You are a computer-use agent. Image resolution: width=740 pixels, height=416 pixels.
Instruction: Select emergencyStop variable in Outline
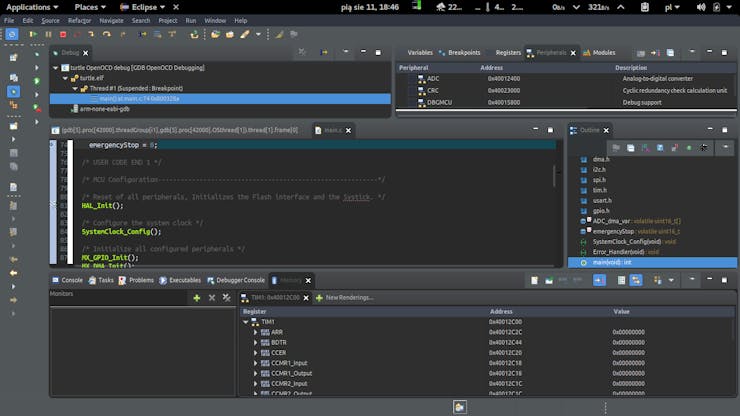click(631, 231)
